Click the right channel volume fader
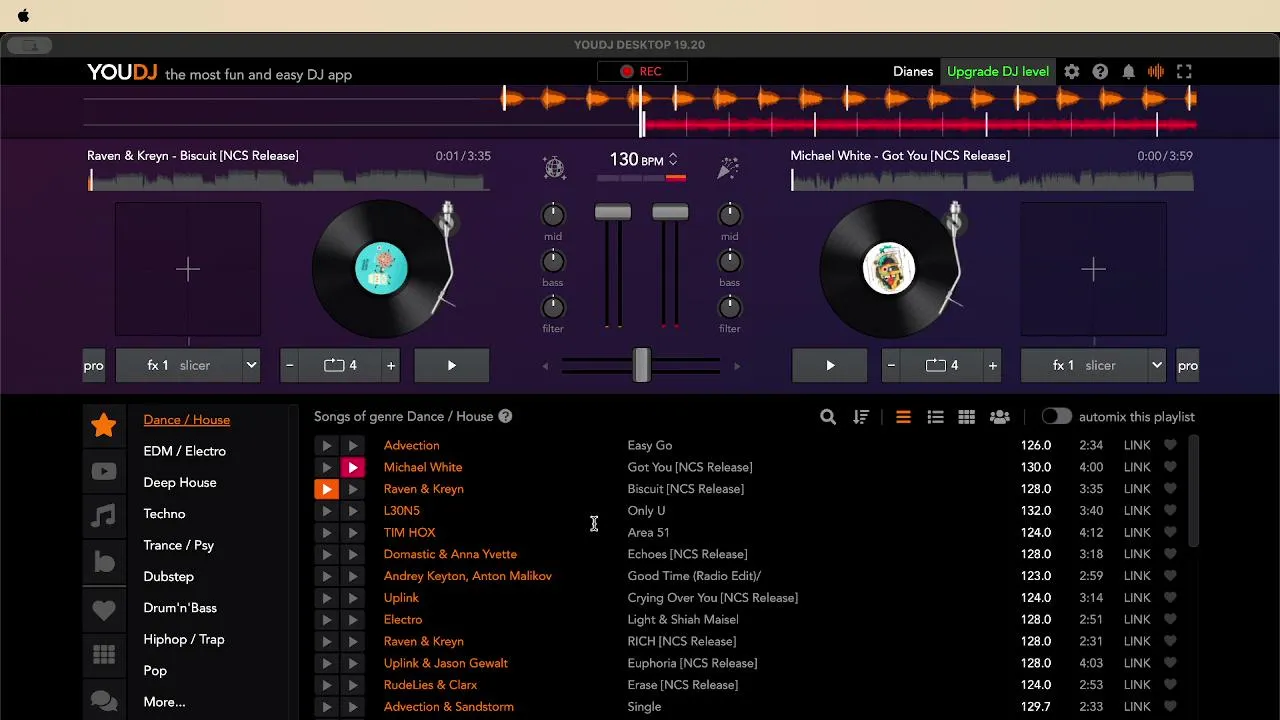Viewport: 1280px width, 720px height. [x=670, y=213]
